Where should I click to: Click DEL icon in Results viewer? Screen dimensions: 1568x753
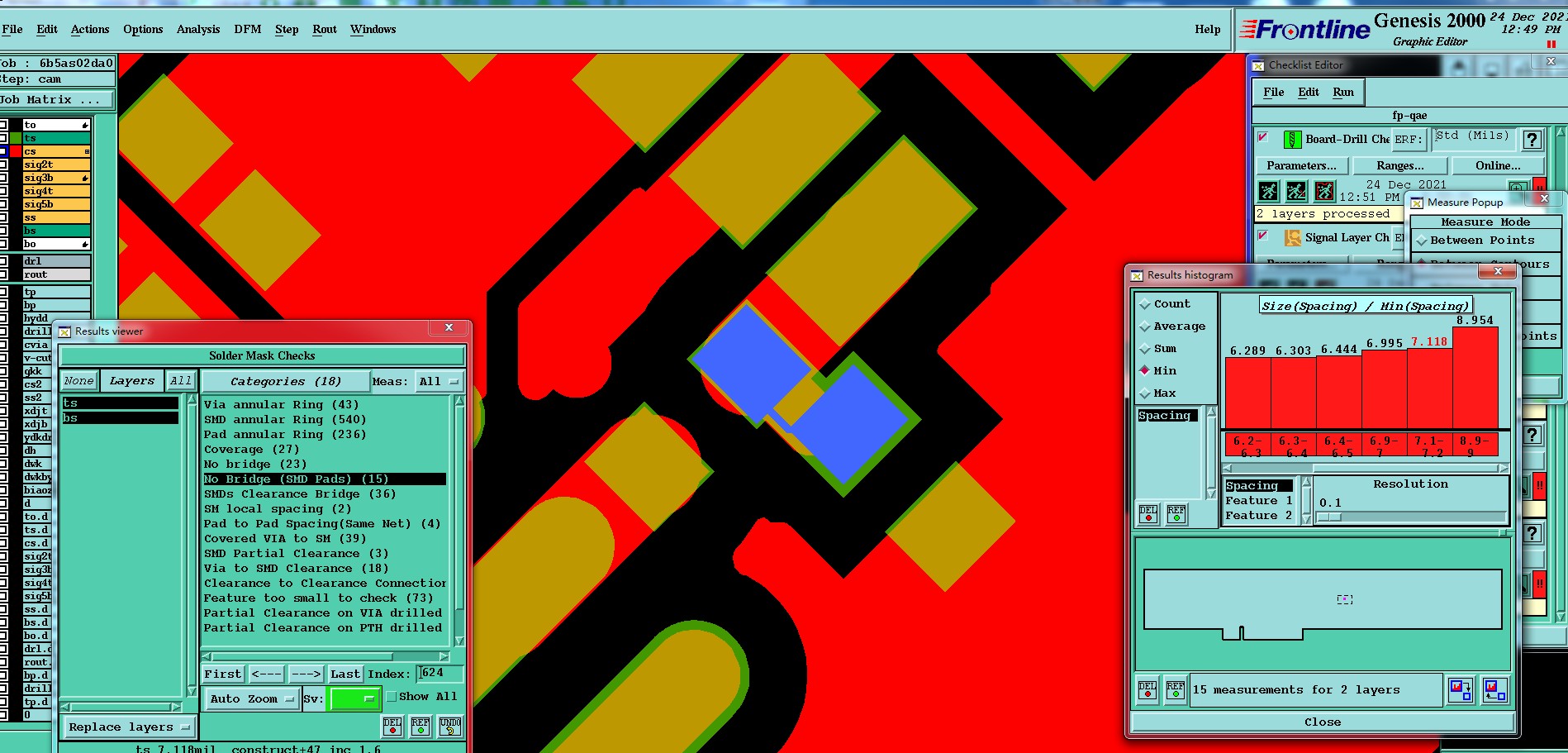click(x=392, y=727)
